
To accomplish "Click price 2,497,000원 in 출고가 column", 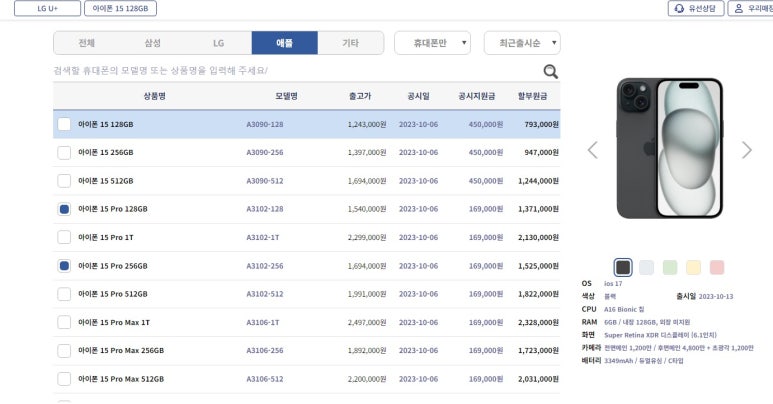I will coord(367,322).
